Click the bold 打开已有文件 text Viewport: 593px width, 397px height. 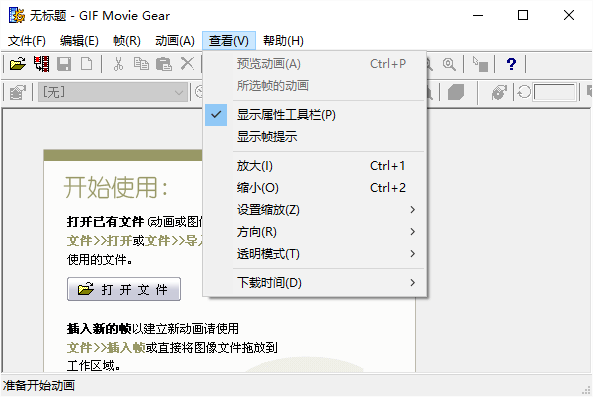(x=105, y=222)
